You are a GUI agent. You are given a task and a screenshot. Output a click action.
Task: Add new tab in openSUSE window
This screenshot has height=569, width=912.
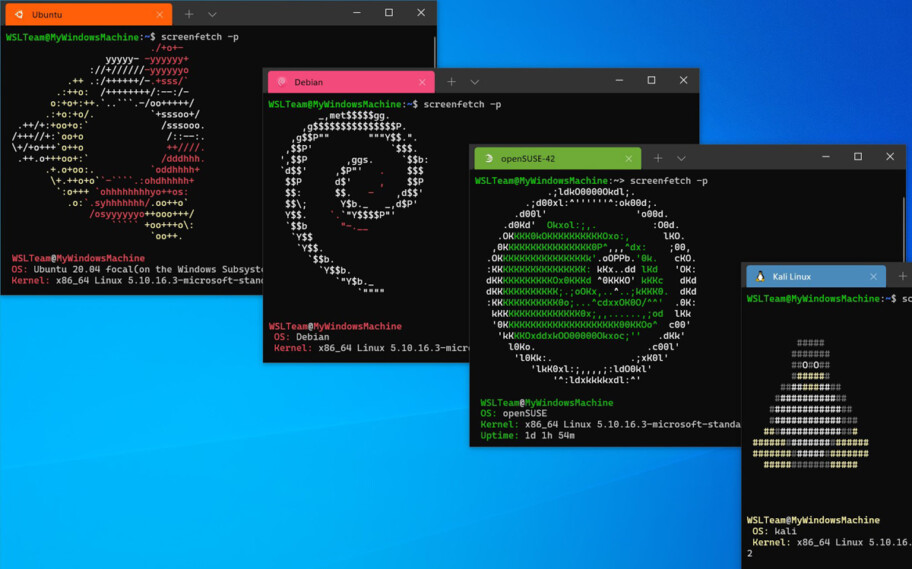(x=658, y=158)
